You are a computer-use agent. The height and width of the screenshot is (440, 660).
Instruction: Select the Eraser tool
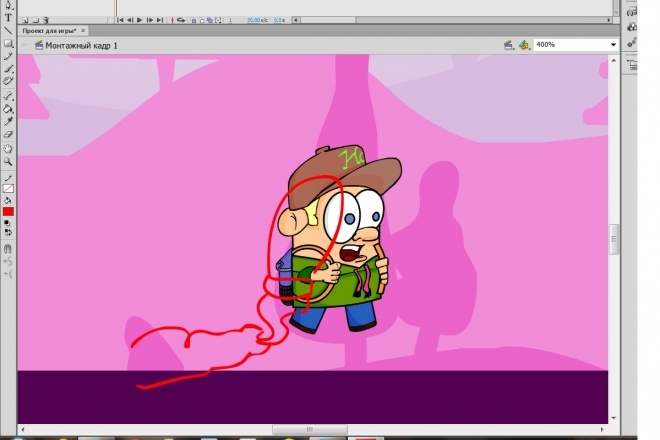[x=8, y=134]
